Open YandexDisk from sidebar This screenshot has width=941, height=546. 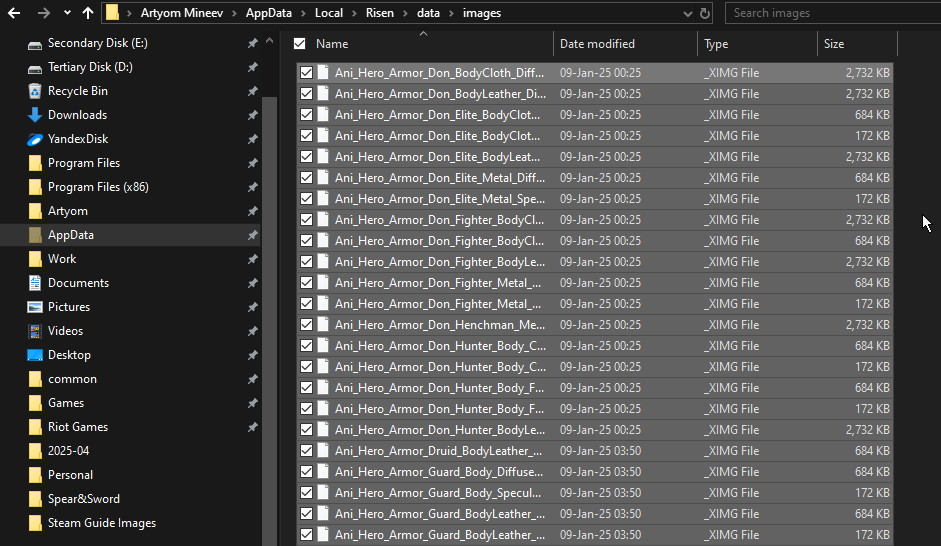(78, 139)
